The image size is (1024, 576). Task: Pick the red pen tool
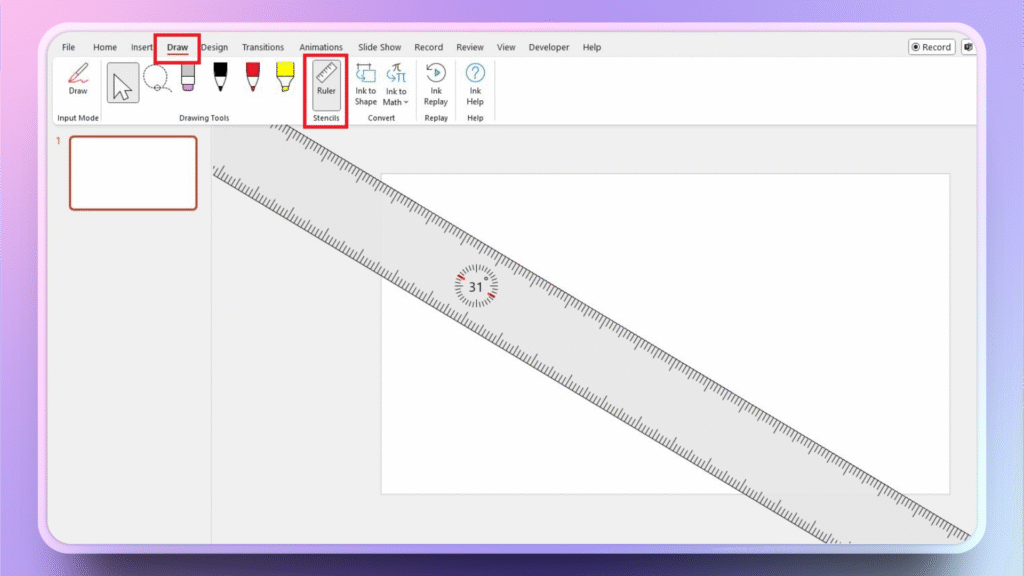click(250, 80)
